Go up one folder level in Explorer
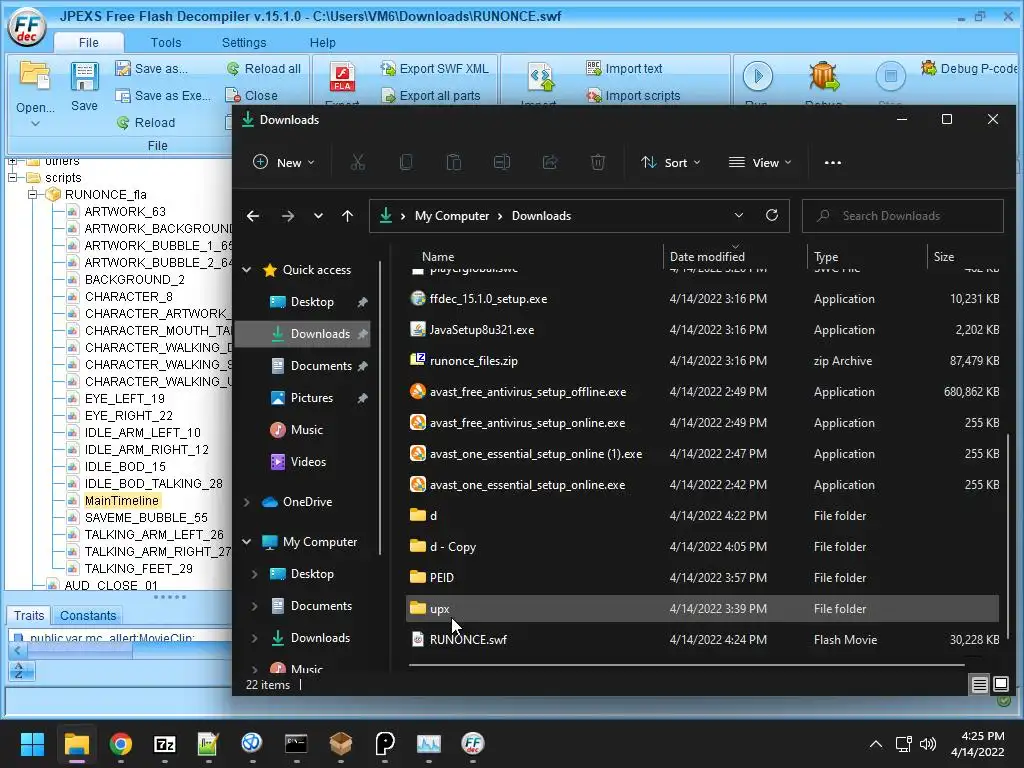1024x768 pixels. (347, 216)
